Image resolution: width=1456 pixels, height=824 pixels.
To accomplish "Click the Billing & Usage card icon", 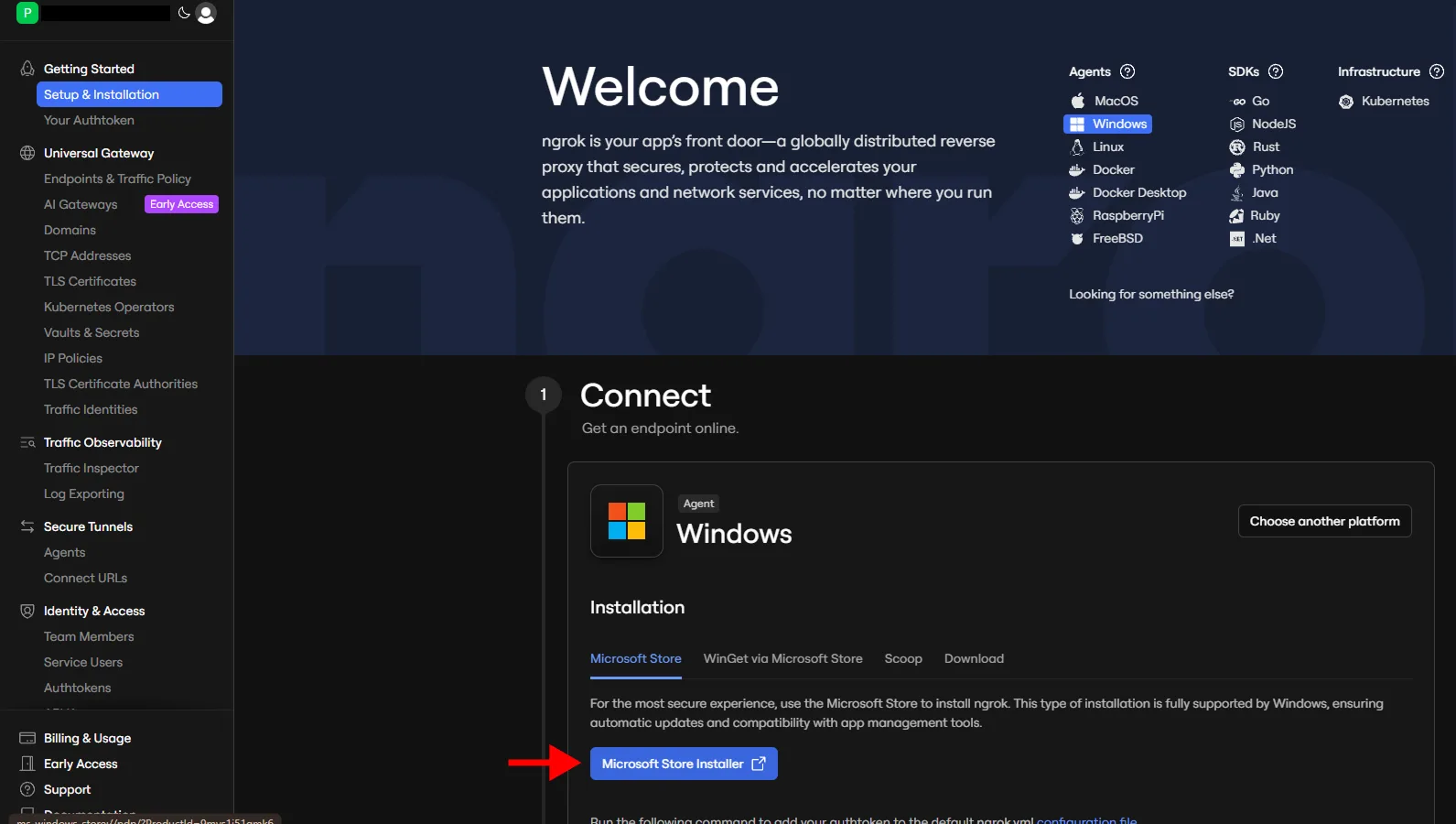I will click(27, 738).
